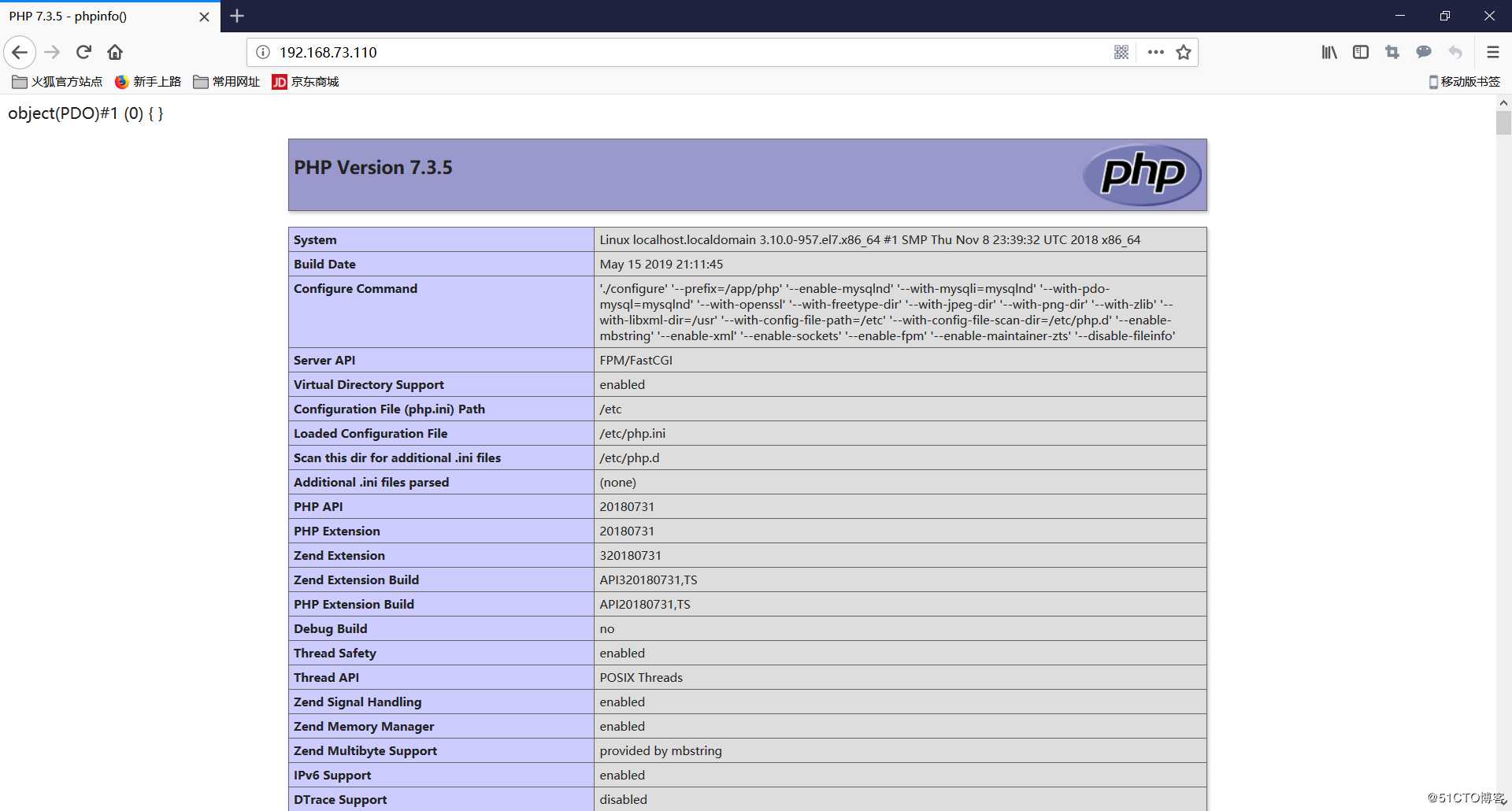Show site information for 192.168.73.110

click(263, 52)
